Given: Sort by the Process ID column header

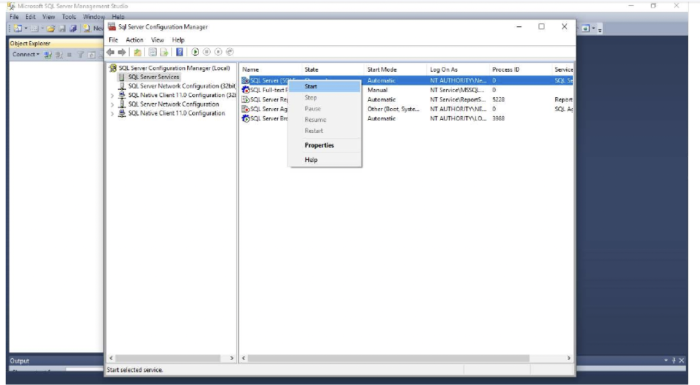Looking at the screenshot, I should point(520,70).
